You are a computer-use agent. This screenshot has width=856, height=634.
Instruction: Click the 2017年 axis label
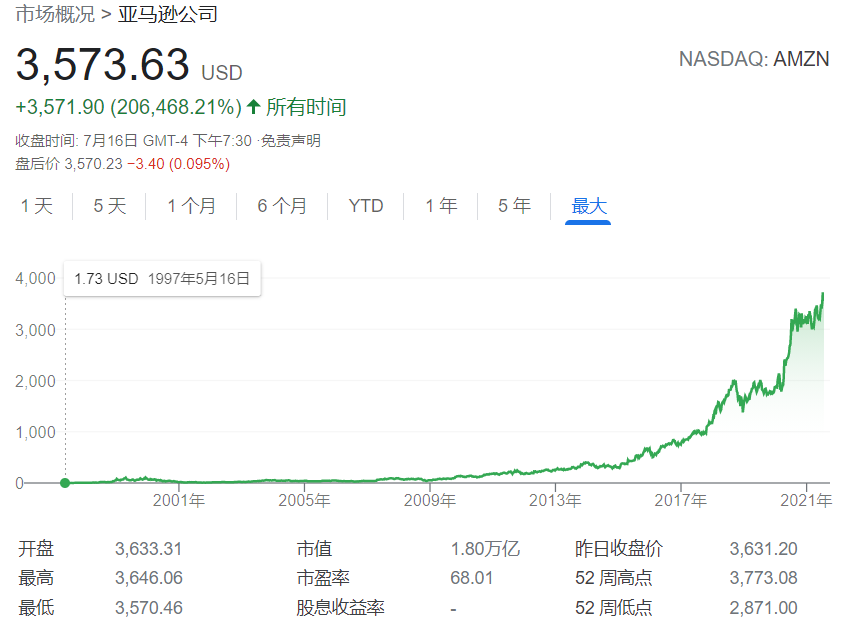pyautogui.click(x=681, y=500)
